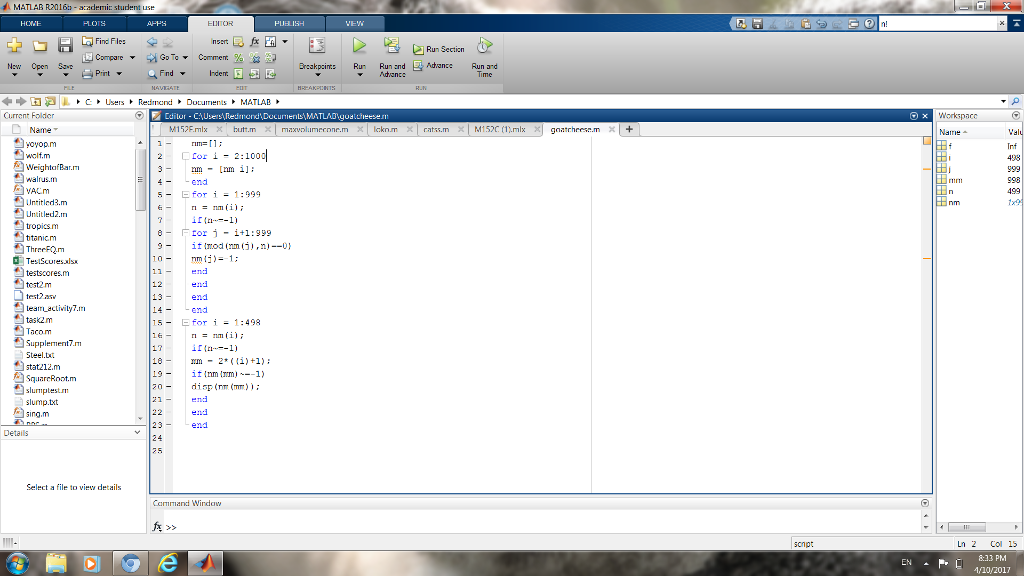This screenshot has width=1024, height=576.
Task: Click the quick access Save icon
Action: click(758, 24)
